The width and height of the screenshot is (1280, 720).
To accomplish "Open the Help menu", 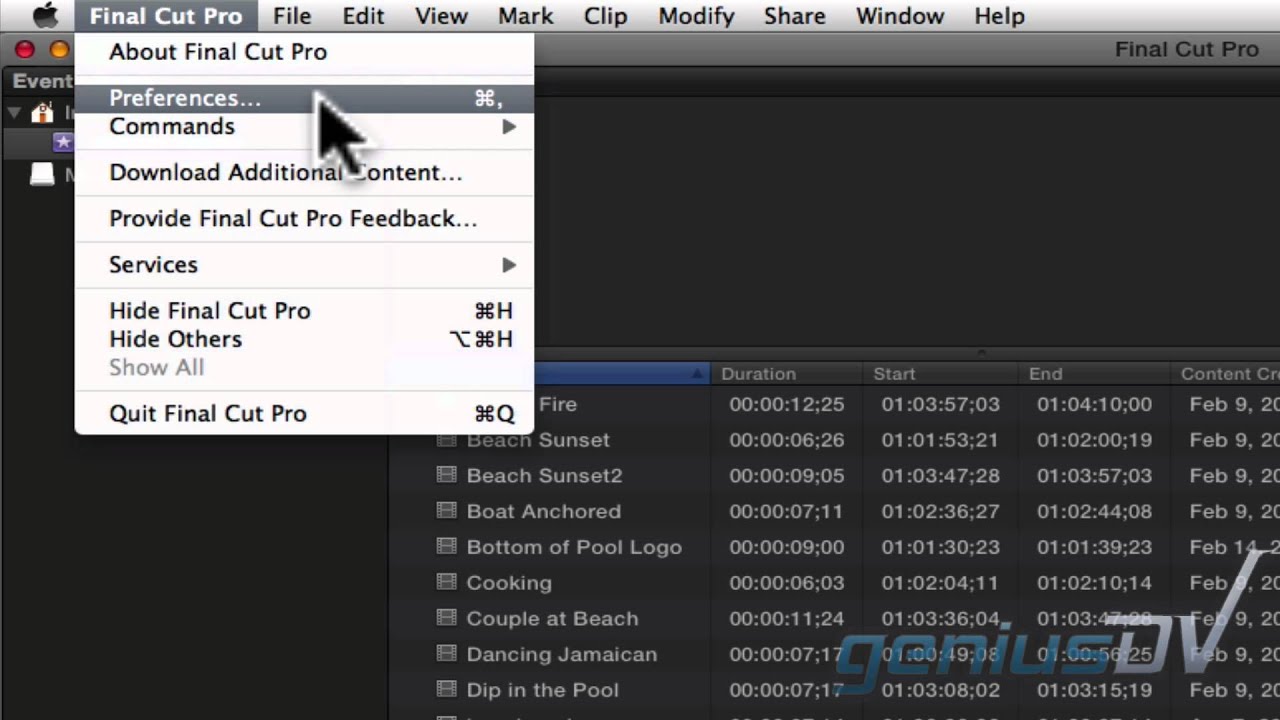I will [x=999, y=16].
